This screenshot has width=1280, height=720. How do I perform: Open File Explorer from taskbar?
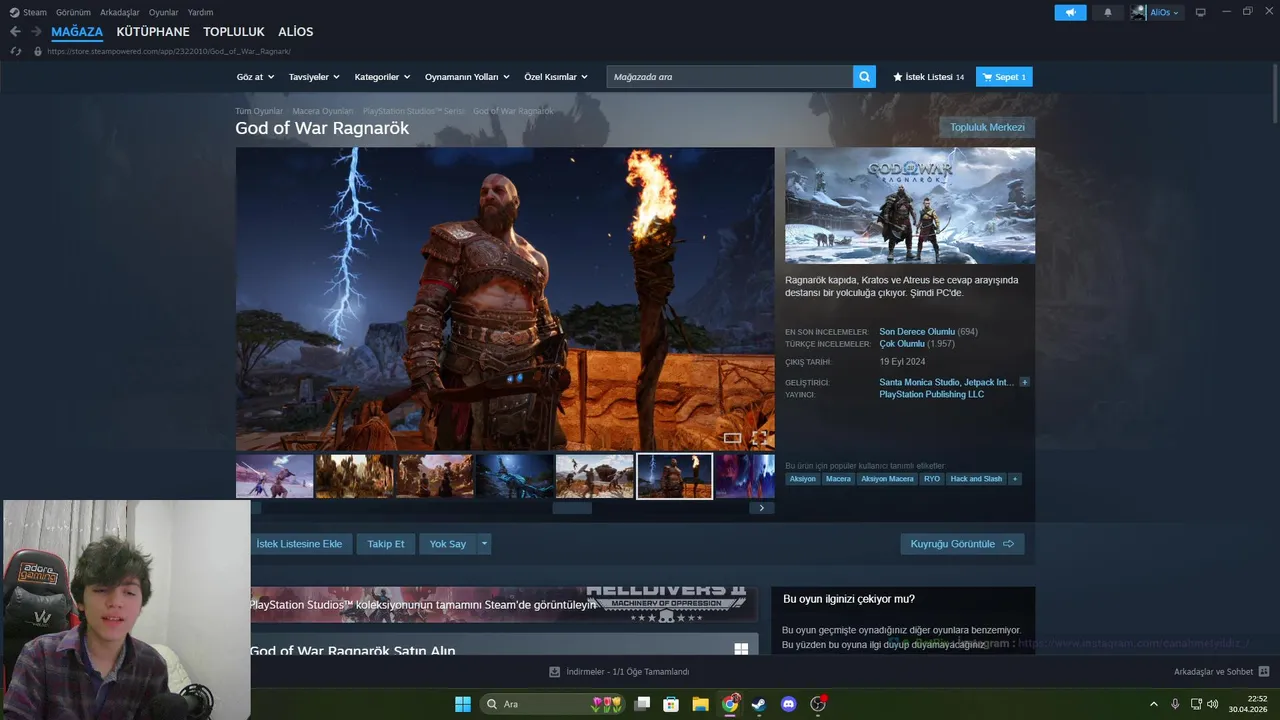[701, 704]
